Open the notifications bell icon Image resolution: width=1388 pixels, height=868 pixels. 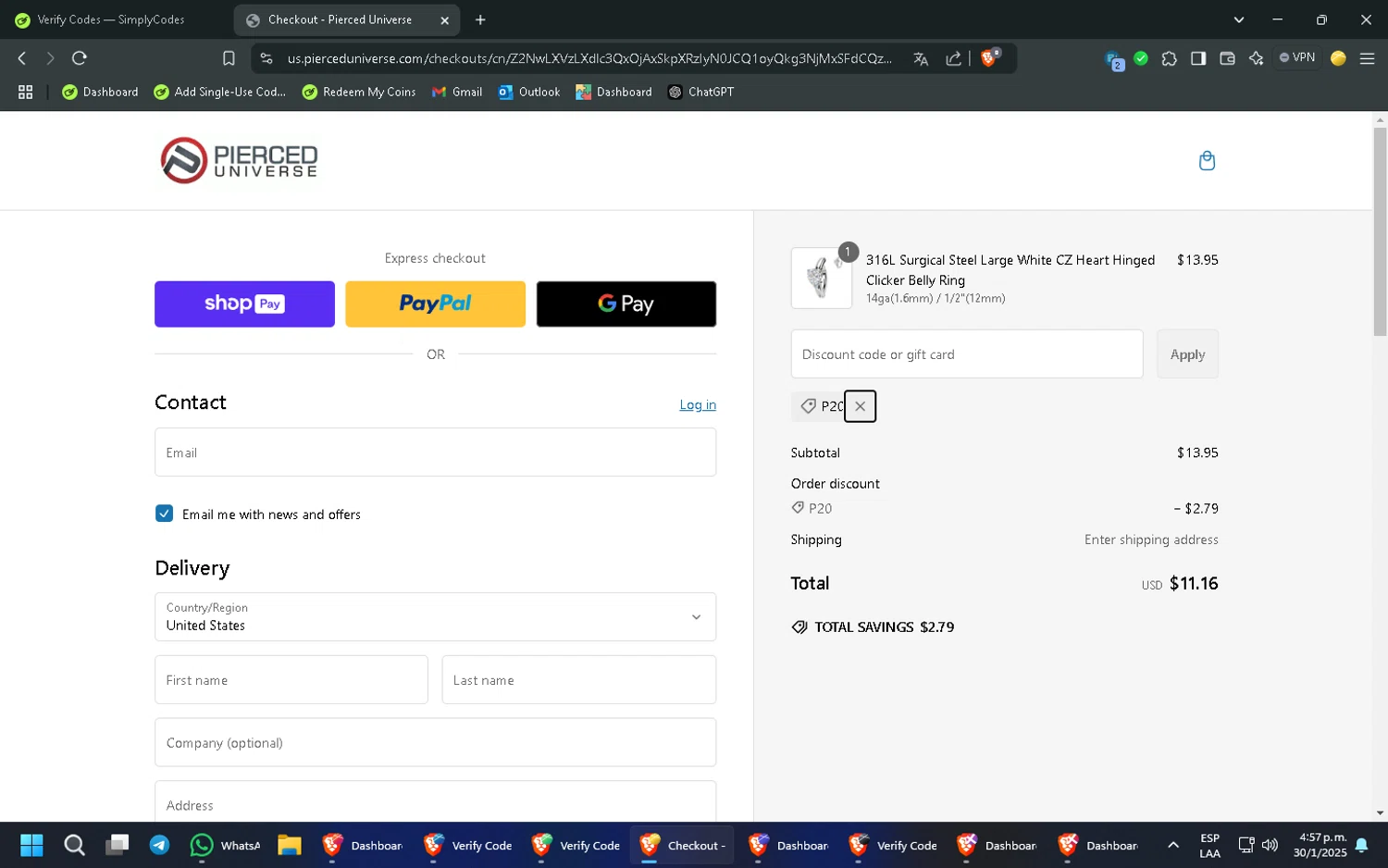pyautogui.click(x=1361, y=845)
